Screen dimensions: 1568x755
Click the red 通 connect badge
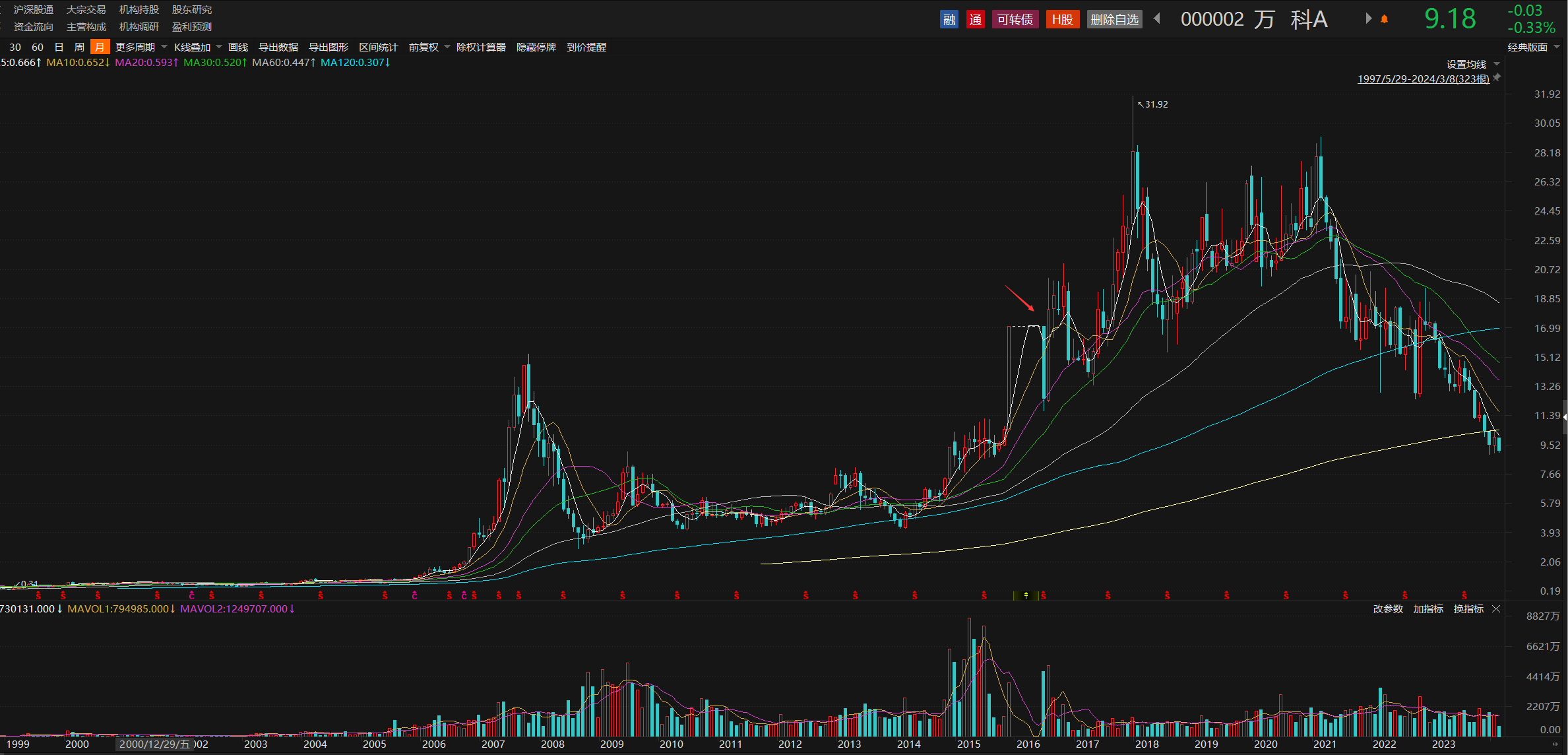point(975,20)
